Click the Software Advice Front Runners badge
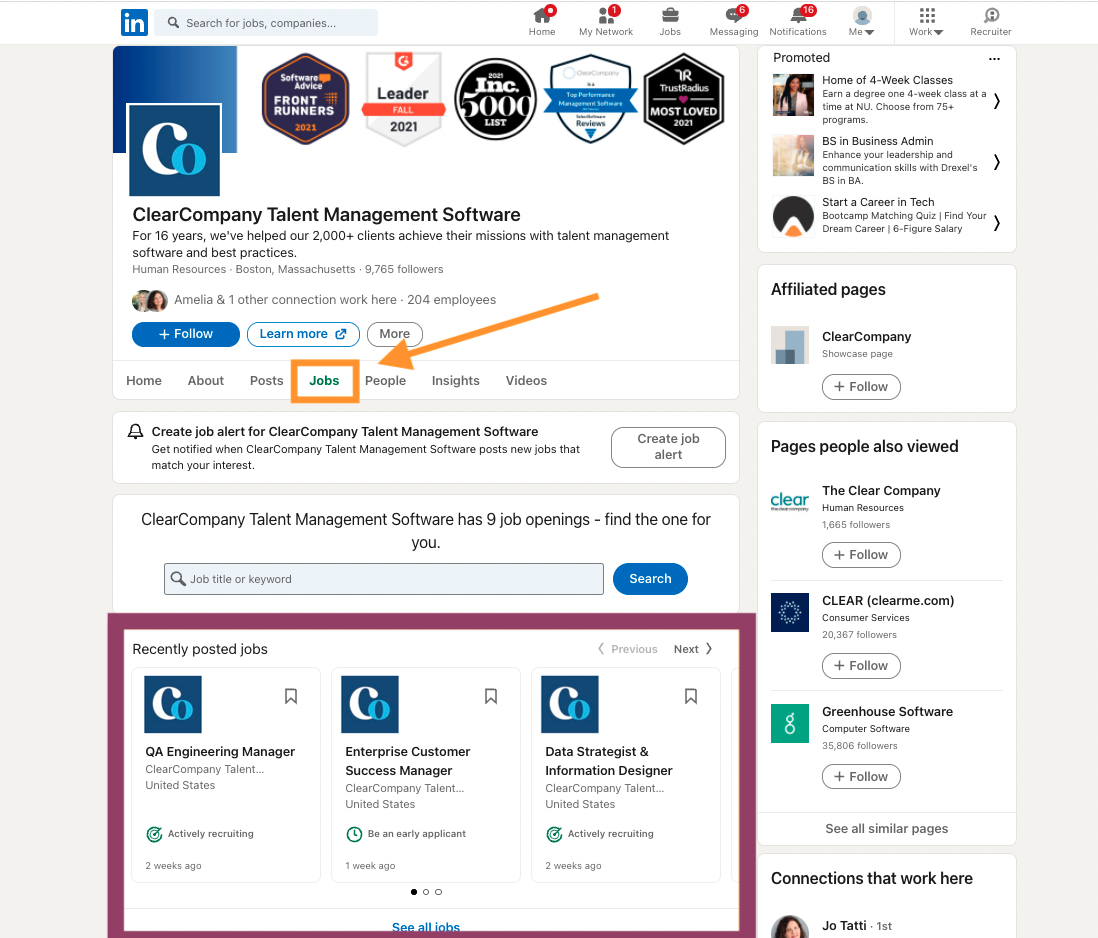The image size is (1098, 938). pyautogui.click(x=305, y=99)
